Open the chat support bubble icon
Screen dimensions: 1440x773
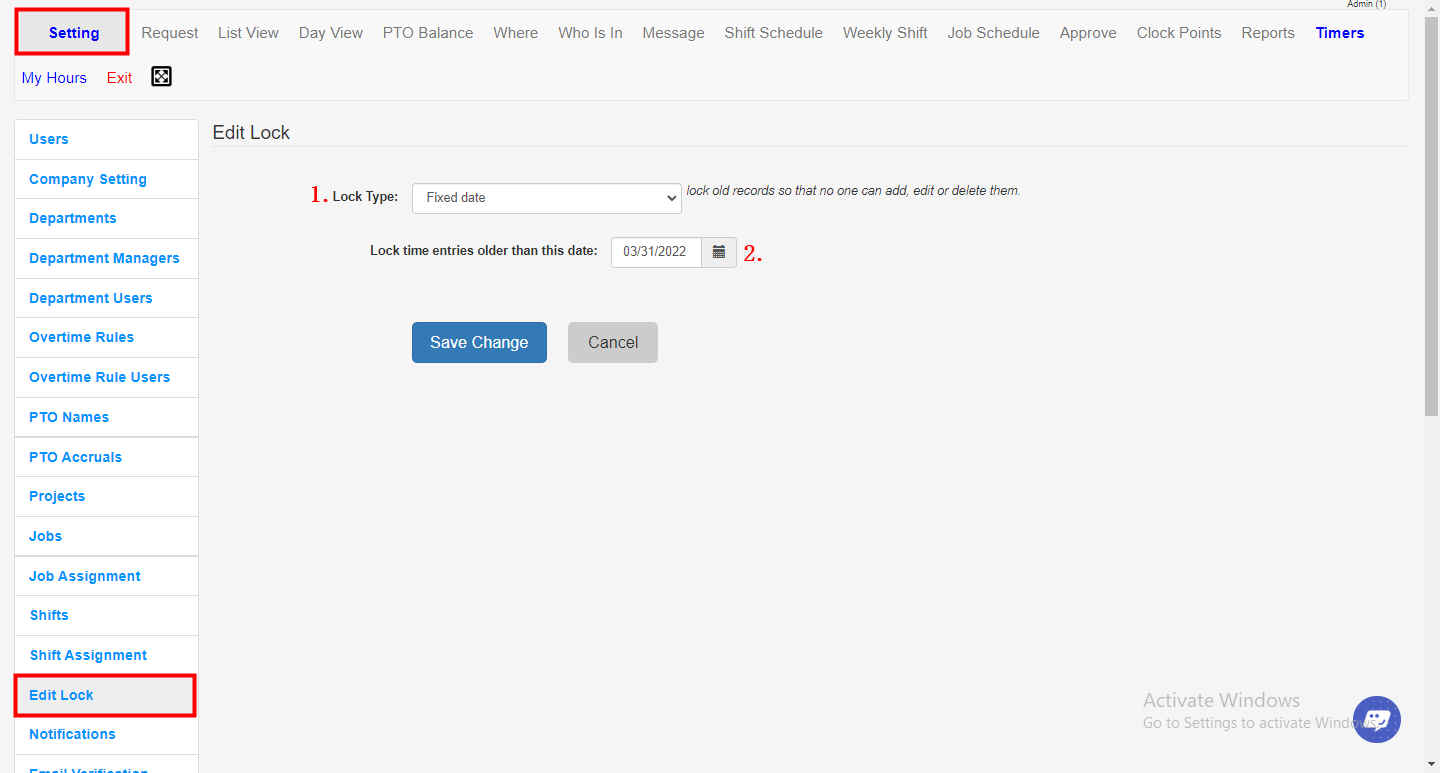(x=1377, y=719)
